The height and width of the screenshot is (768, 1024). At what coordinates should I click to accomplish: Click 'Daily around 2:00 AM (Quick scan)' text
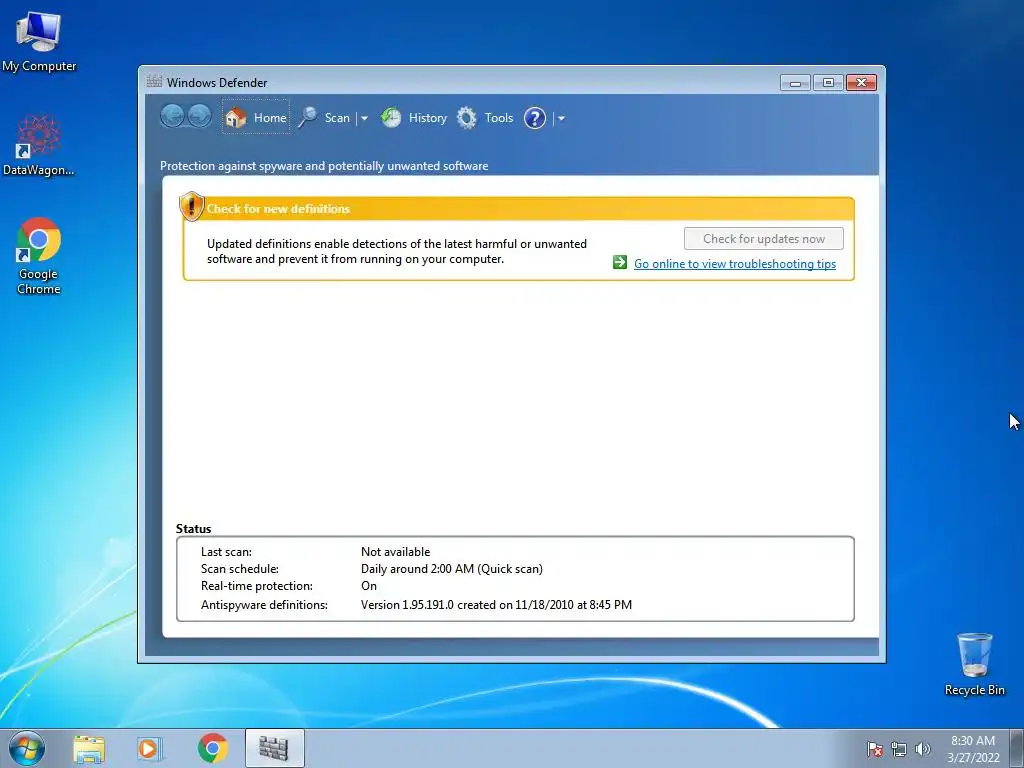(x=451, y=569)
